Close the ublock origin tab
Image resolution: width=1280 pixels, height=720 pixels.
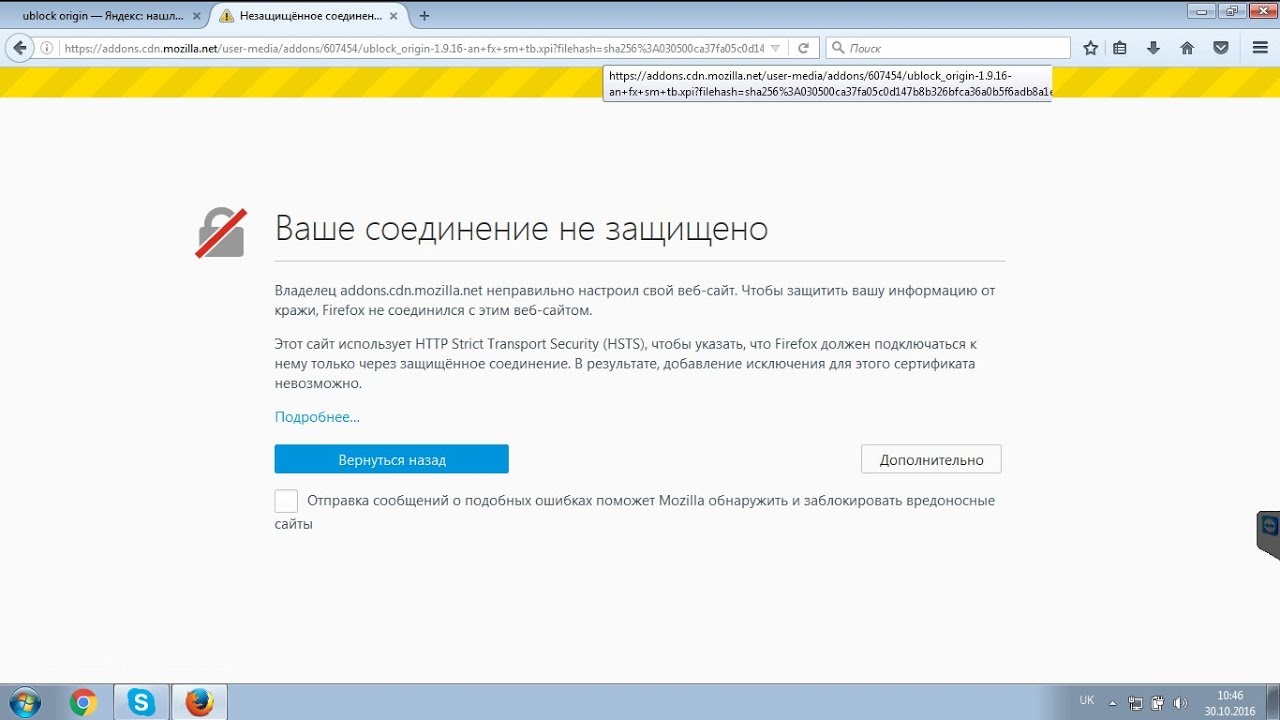pos(196,16)
